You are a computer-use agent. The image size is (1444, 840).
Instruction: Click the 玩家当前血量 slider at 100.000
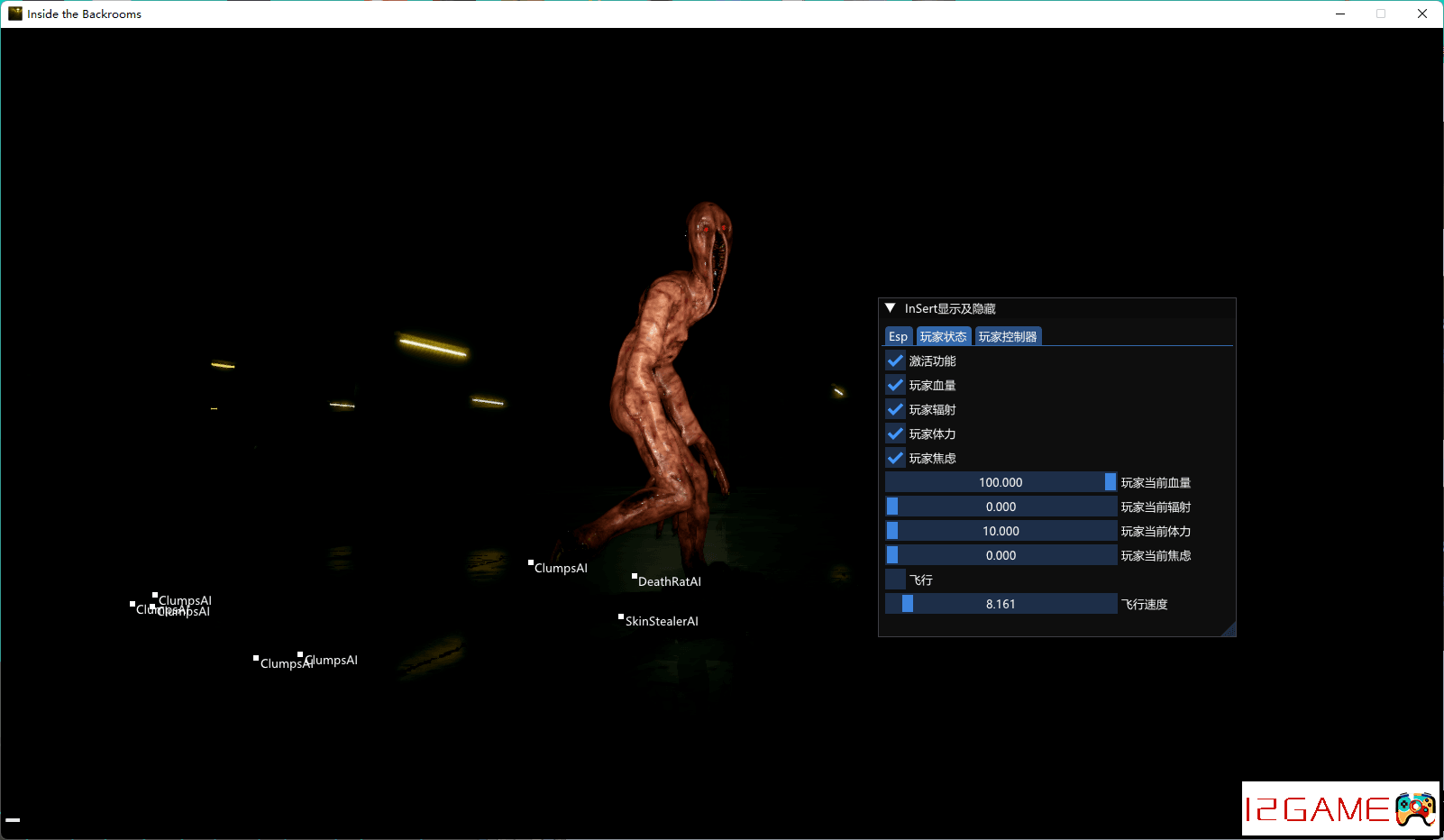click(x=1001, y=482)
